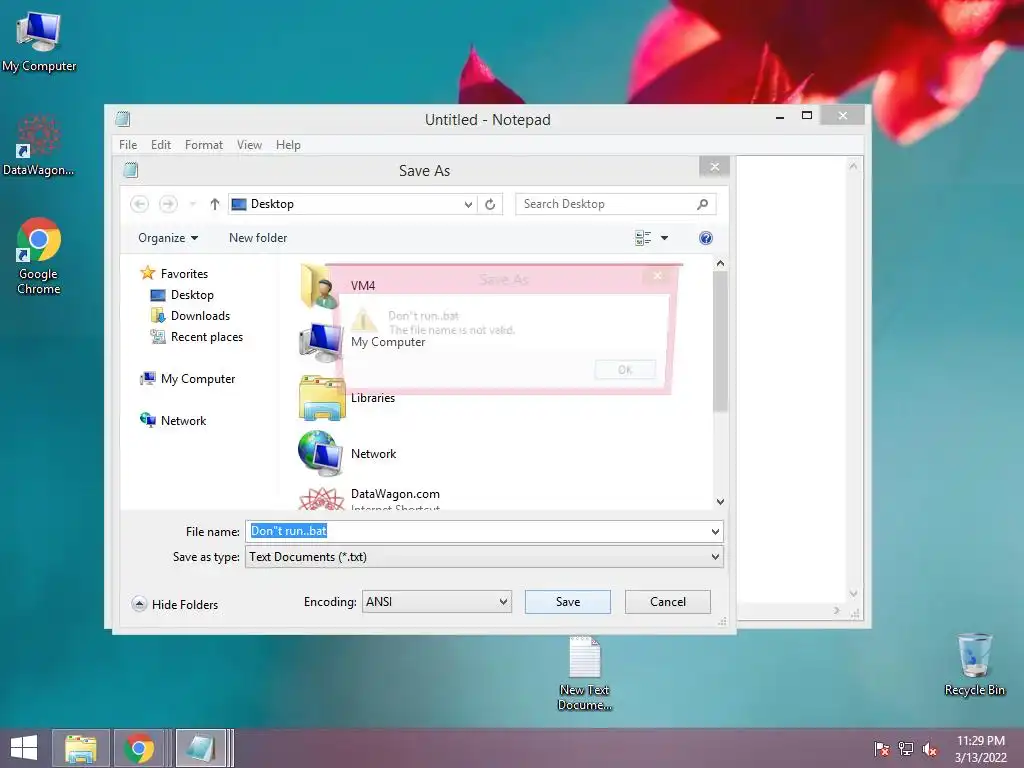Click the file list vertical scrollbar thumb
Viewport: 1024px width, 768px height.
pos(720,341)
